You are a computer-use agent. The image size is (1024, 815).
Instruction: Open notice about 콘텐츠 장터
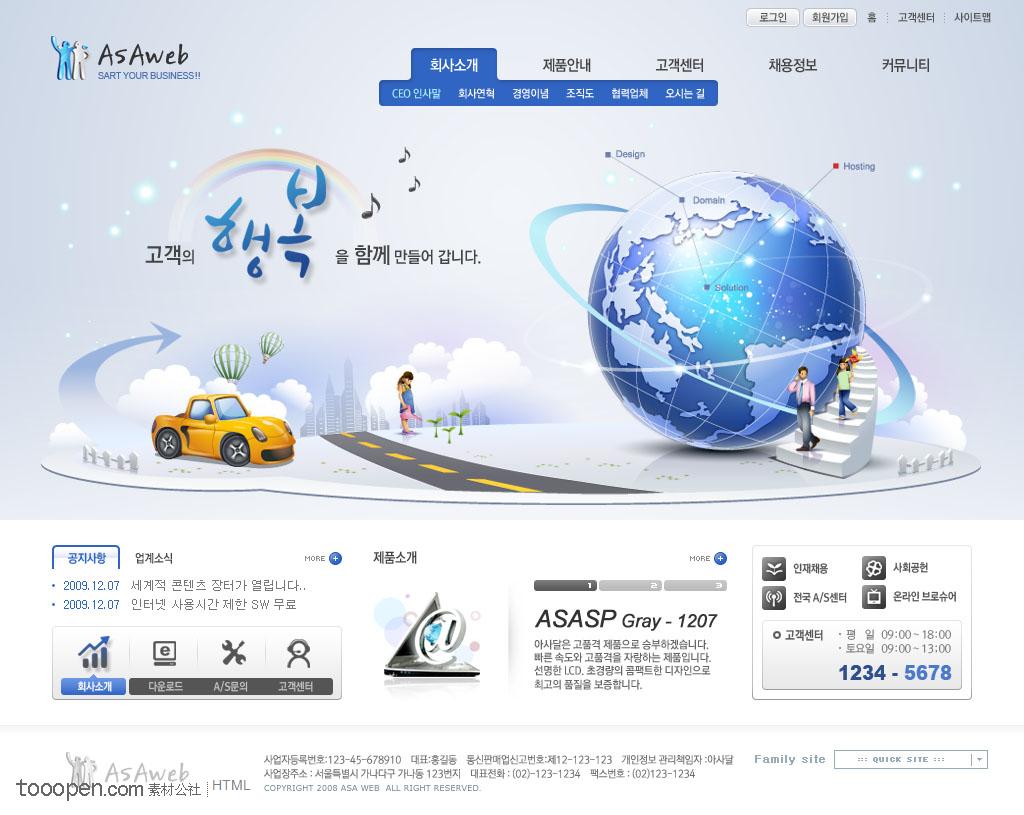(x=218, y=585)
